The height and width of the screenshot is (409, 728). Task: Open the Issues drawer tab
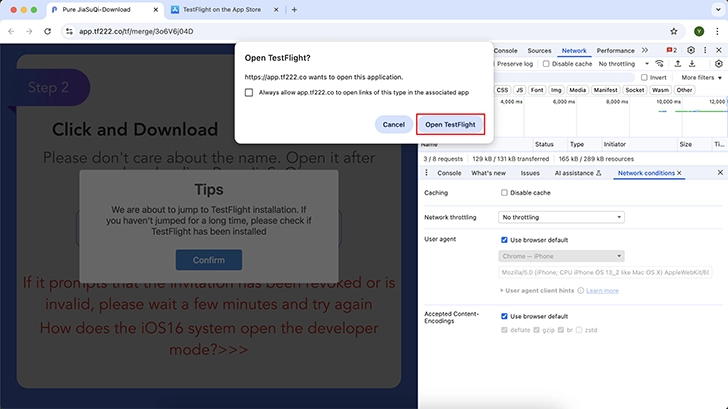[x=530, y=173]
